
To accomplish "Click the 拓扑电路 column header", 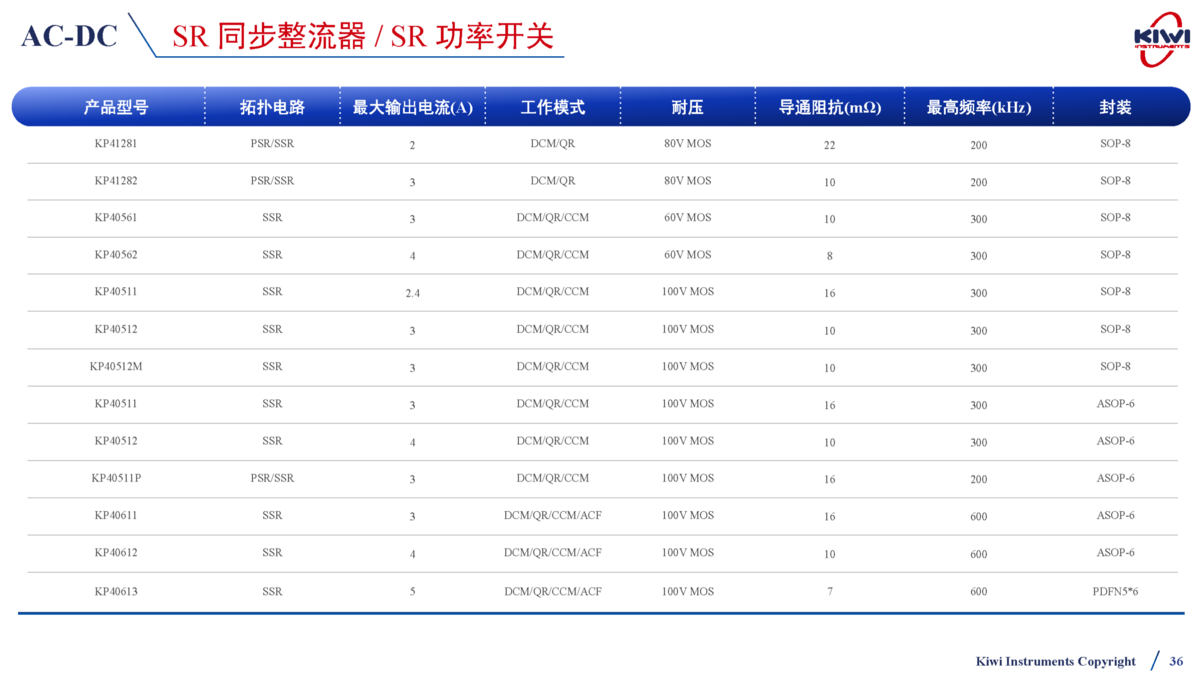I will (x=272, y=107).
